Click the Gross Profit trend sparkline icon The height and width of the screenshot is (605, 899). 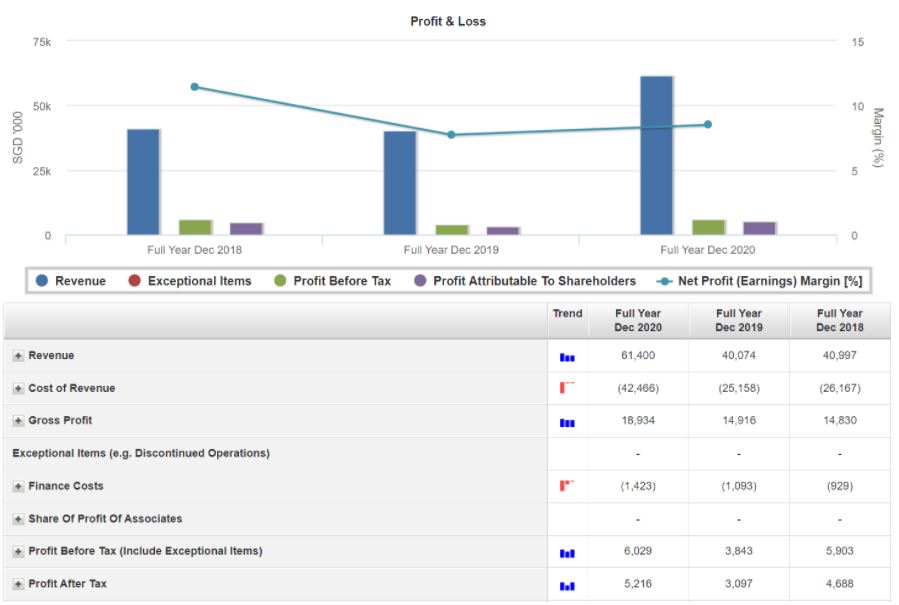tap(567, 422)
